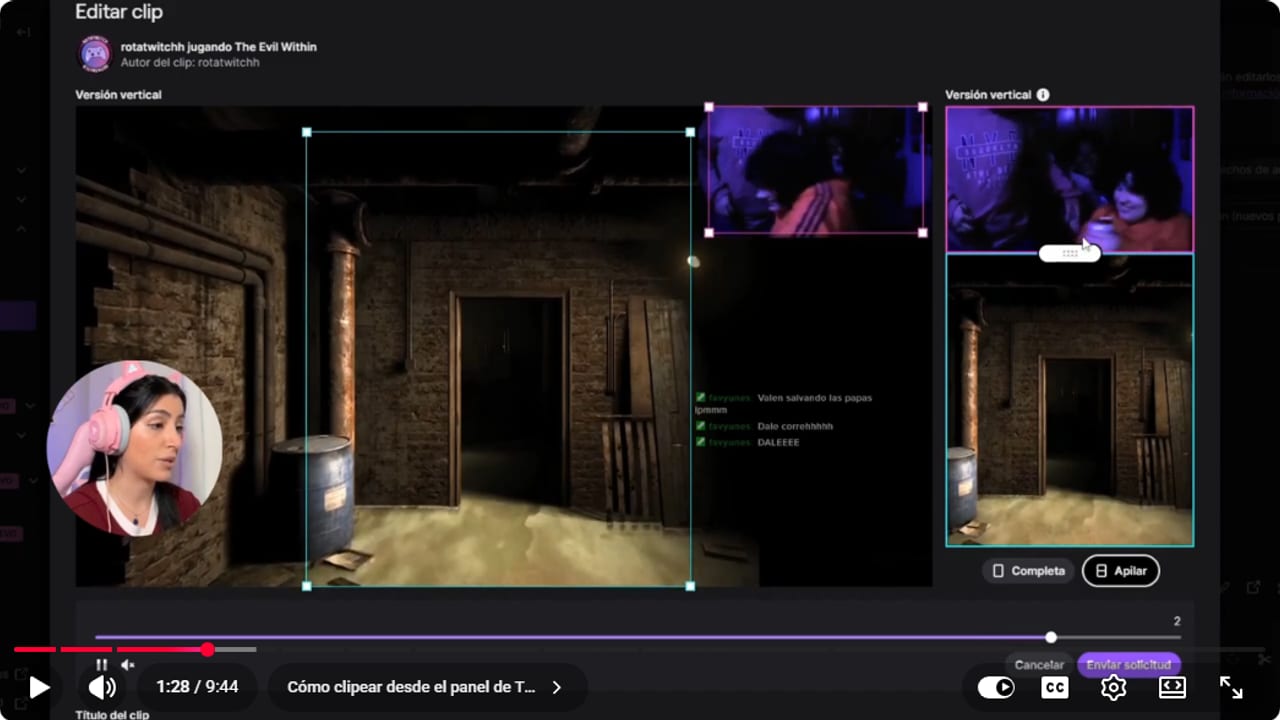The height and width of the screenshot is (720, 1280).
Task: Switch the player to theater mode
Action: tap(1172, 687)
